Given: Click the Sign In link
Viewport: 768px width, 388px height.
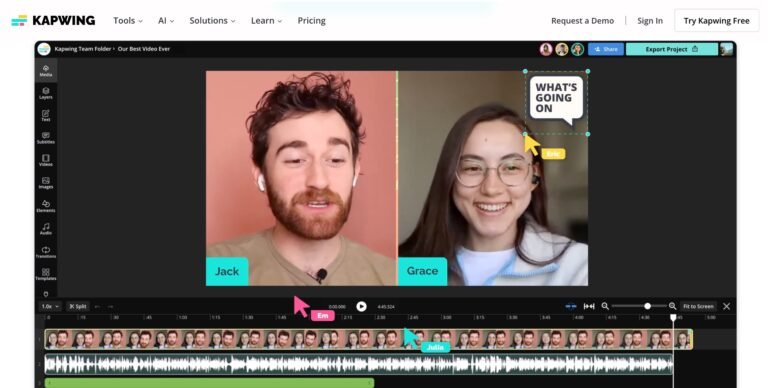Looking at the screenshot, I should tap(650, 21).
